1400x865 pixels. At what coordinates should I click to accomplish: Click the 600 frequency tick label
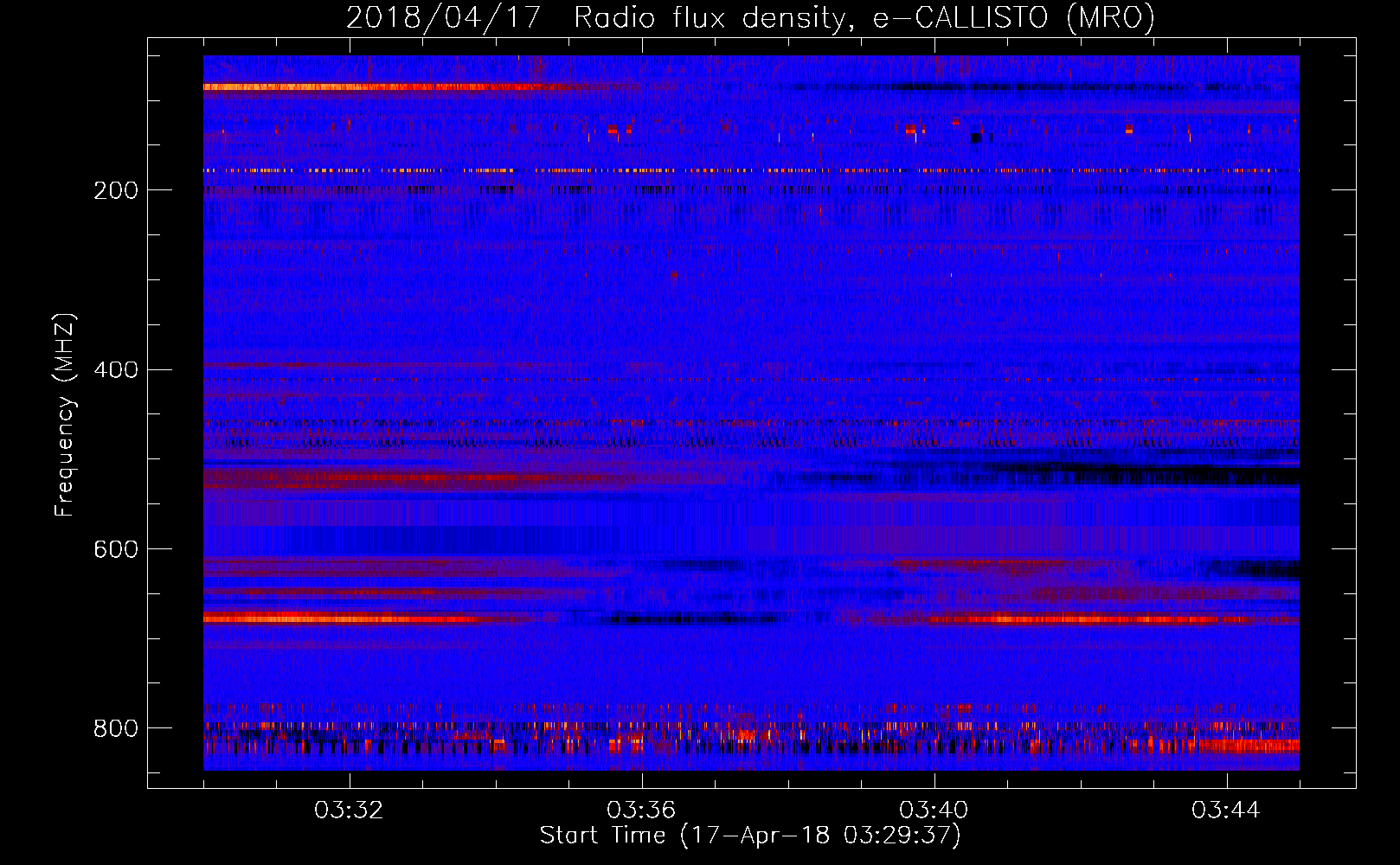tap(116, 550)
